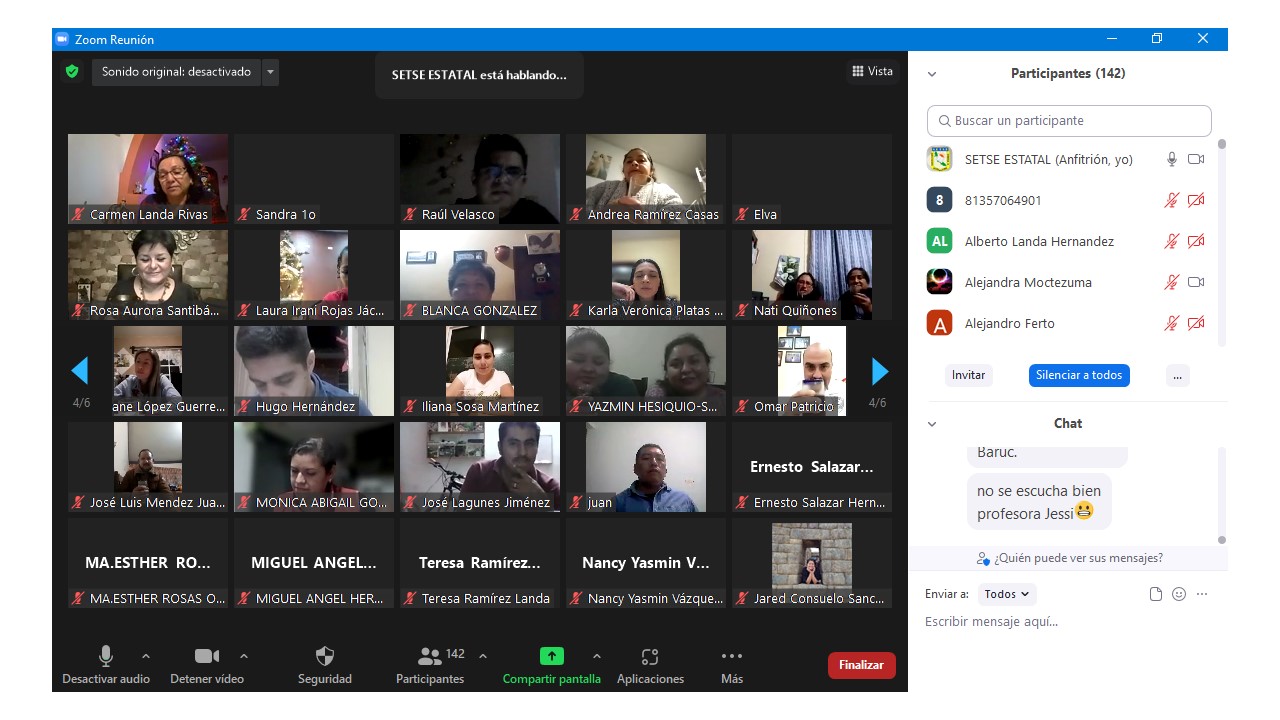This screenshot has width=1280, height=720.
Task: Mute microphone with Desactivar audio
Action: 106,657
